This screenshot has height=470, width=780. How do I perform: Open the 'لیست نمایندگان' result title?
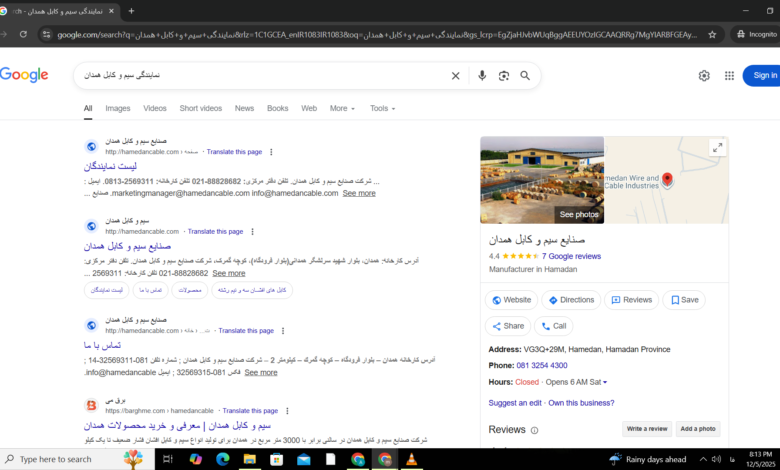pyautogui.click(x=110, y=166)
